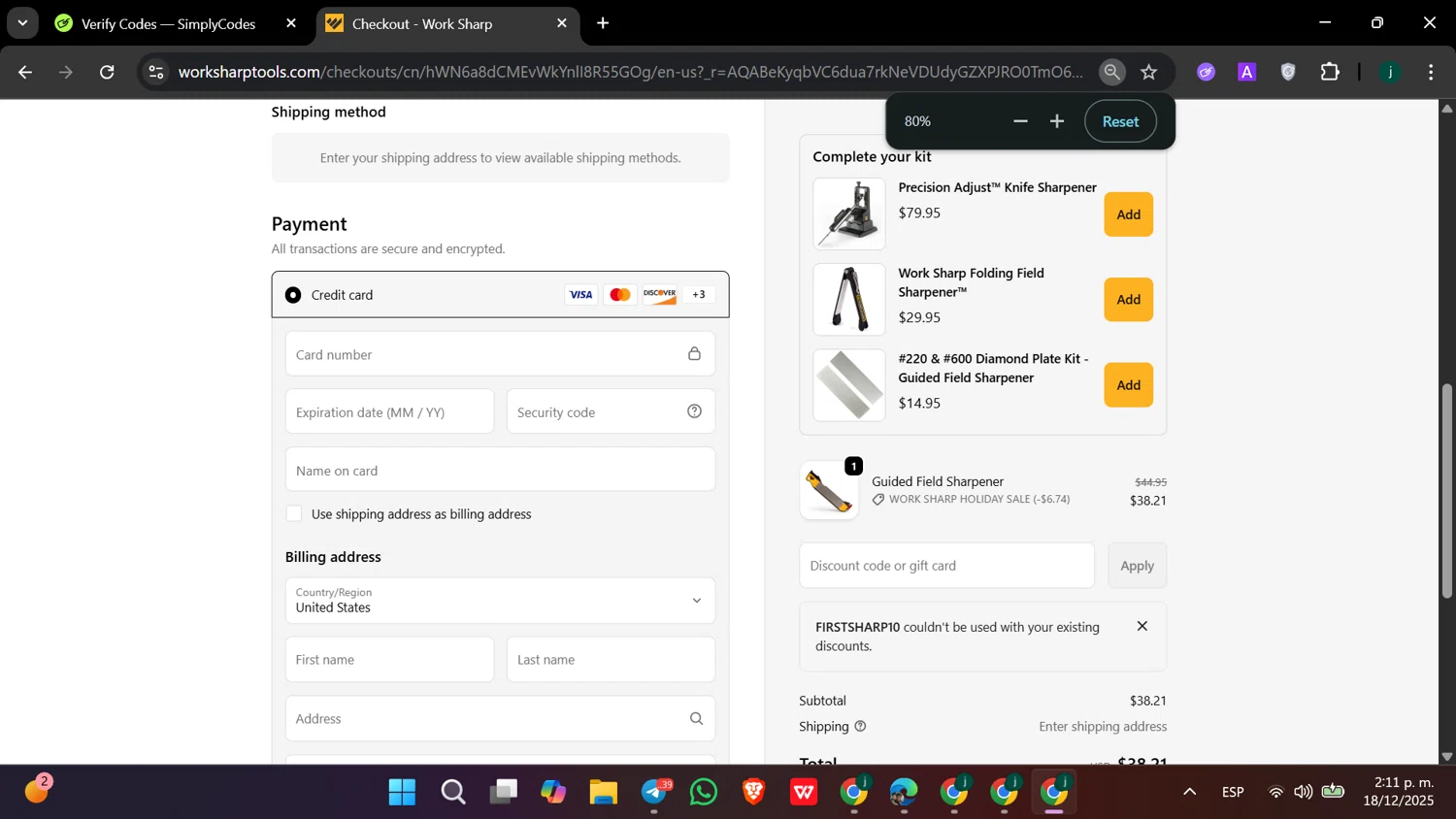Open the volume control in tray
The height and width of the screenshot is (819, 1456).
[1303, 792]
